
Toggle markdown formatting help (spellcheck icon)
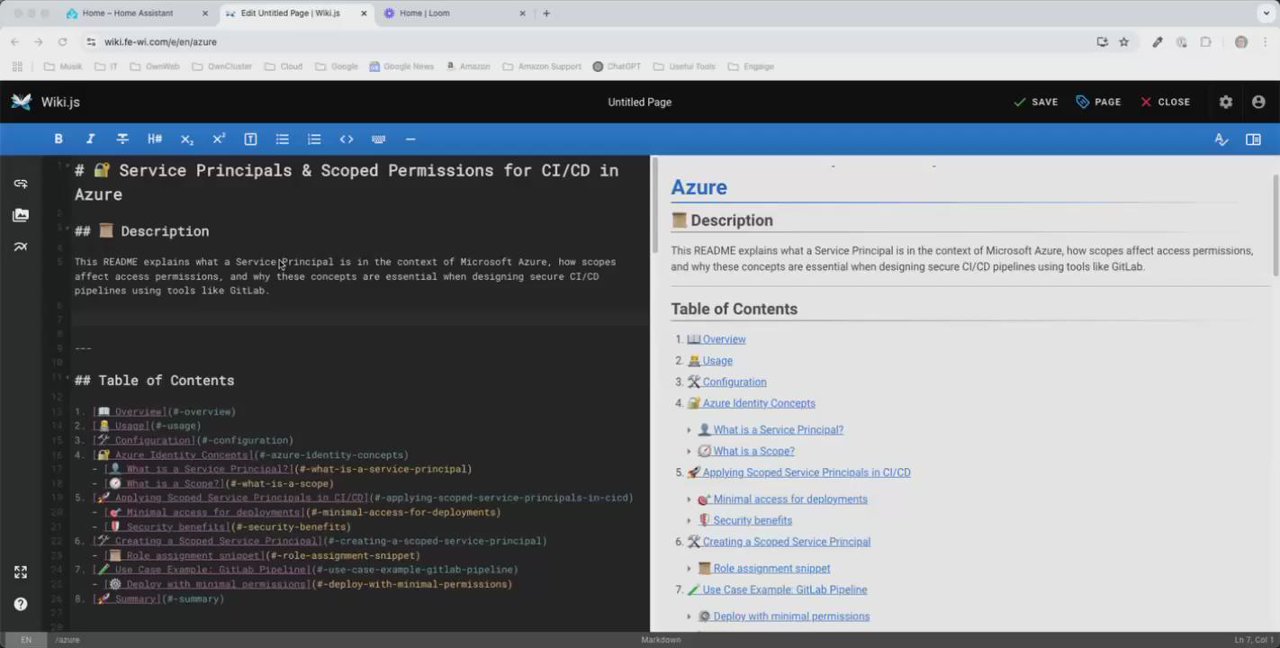point(1221,139)
